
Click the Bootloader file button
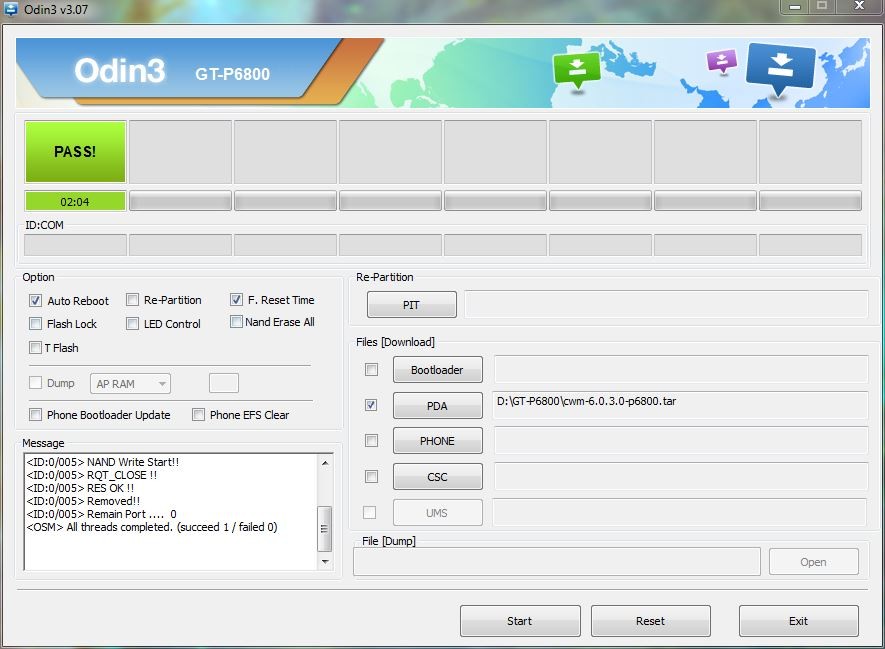[437, 370]
